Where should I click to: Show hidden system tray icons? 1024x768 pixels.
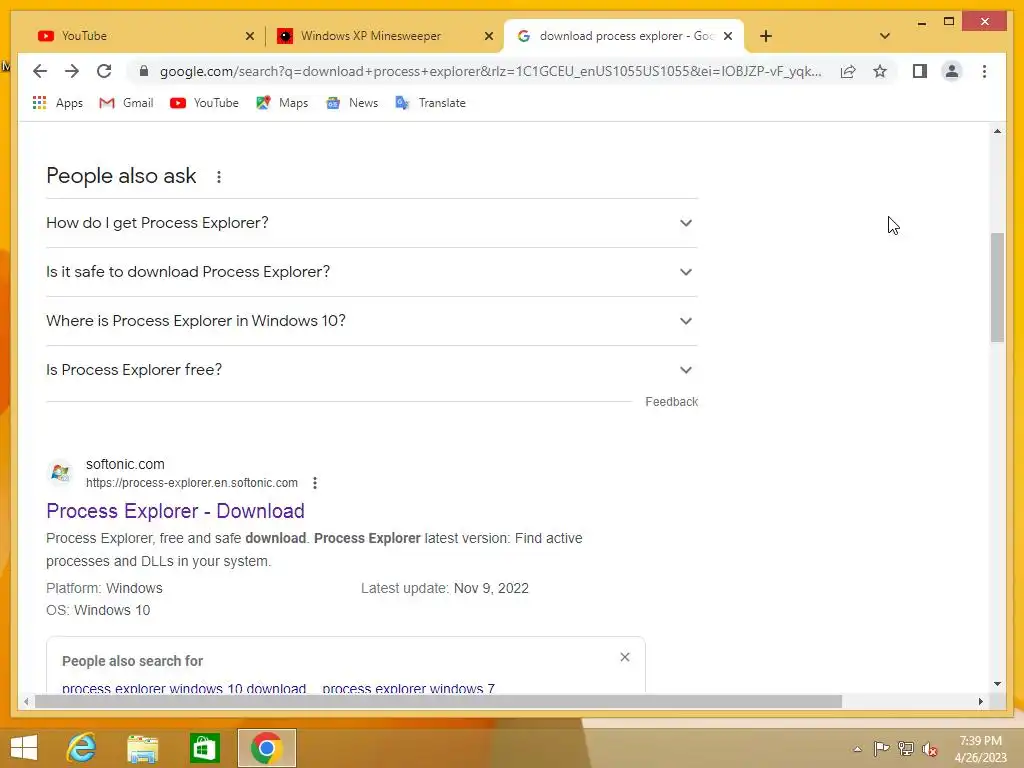coord(857,749)
